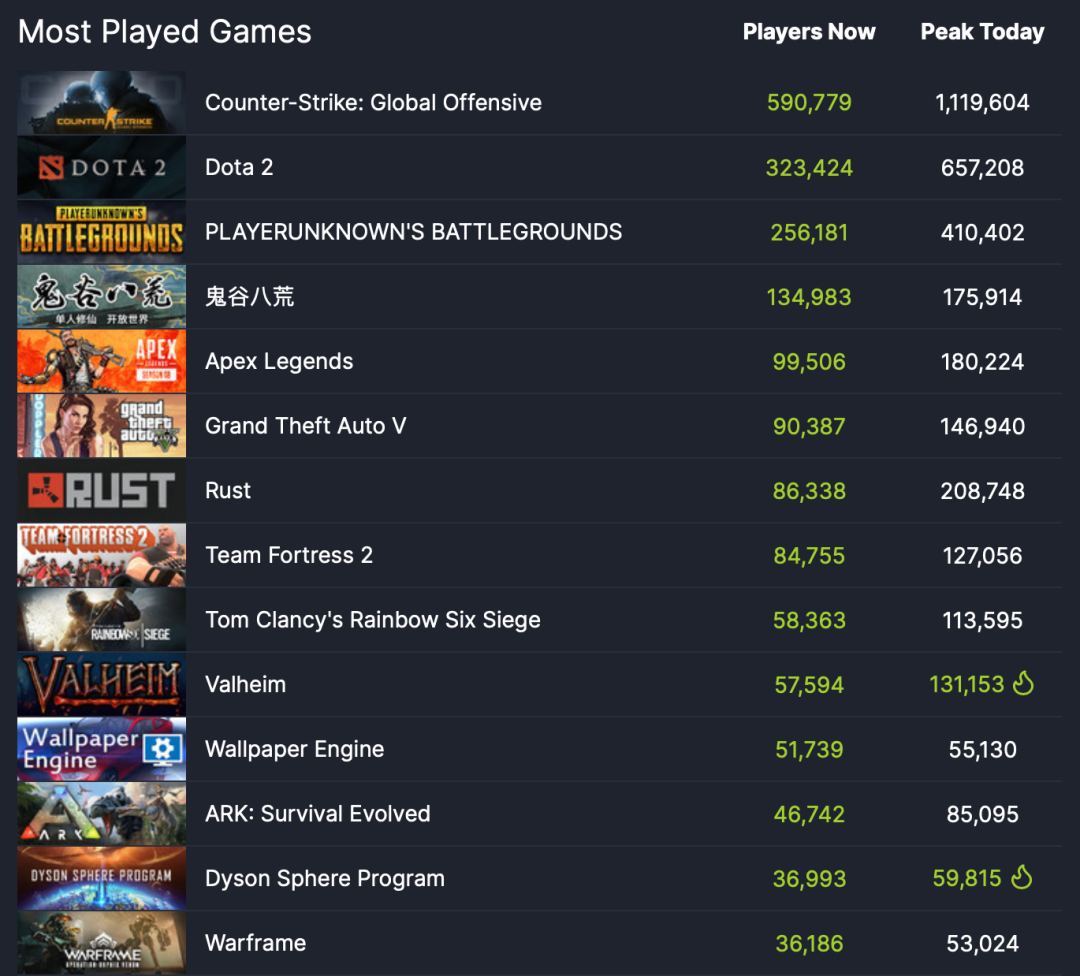Open the Apex Legends banner image
The image size is (1080, 976).
click(101, 362)
